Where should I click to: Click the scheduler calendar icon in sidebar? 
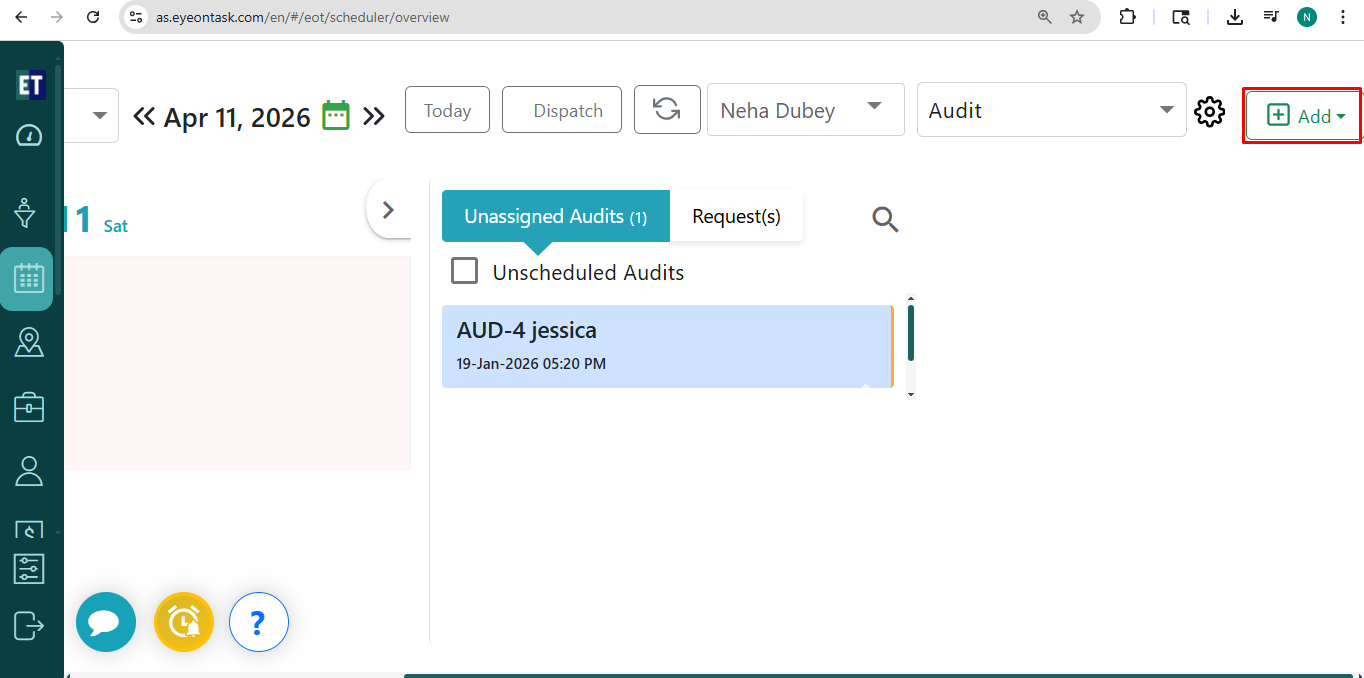coord(28,278)
